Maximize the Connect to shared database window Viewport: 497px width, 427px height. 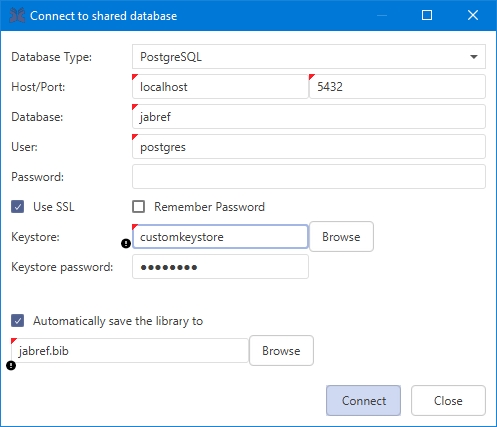click(427, 15)
